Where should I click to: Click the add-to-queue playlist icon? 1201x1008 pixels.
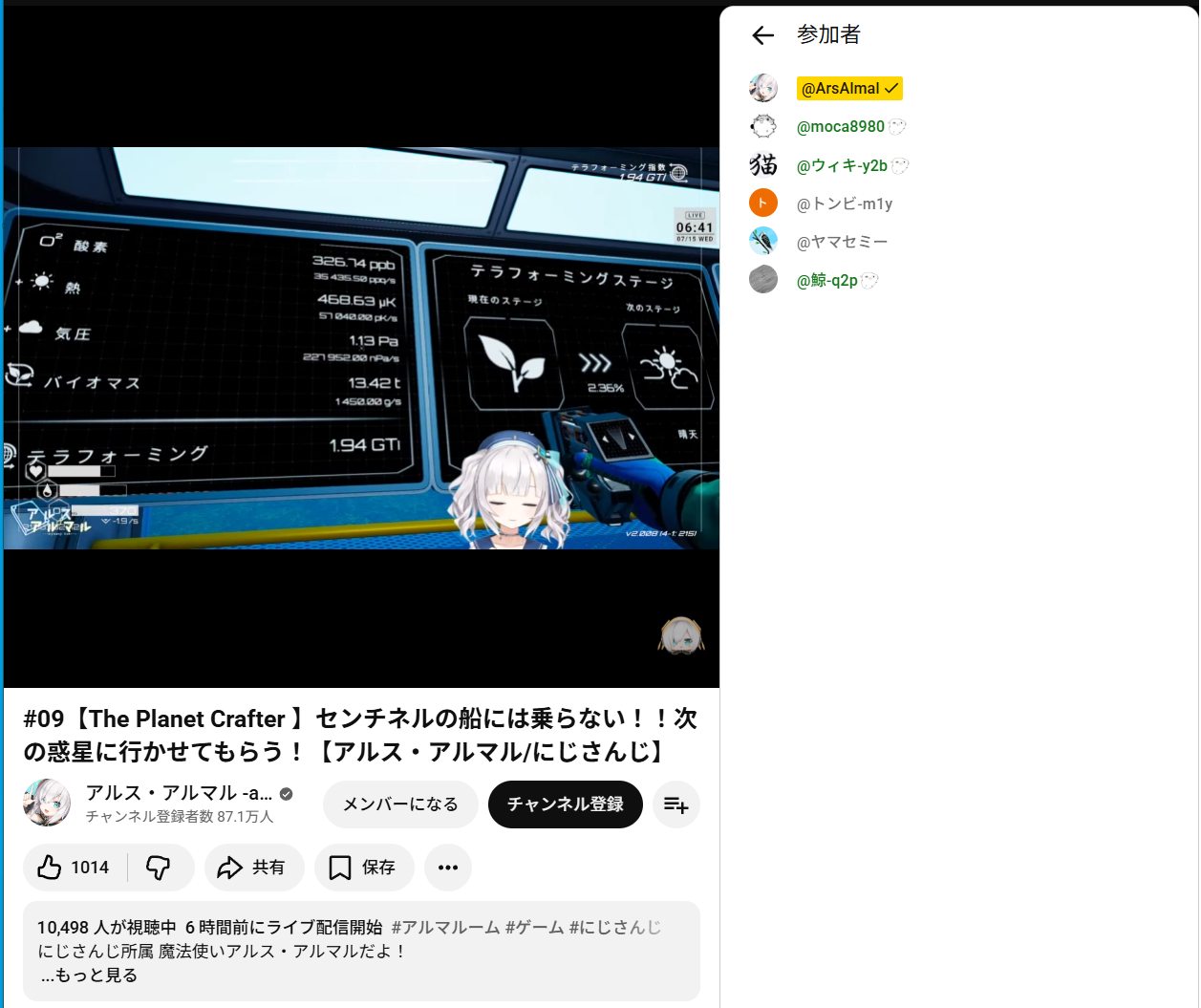(x=676, y=804)
